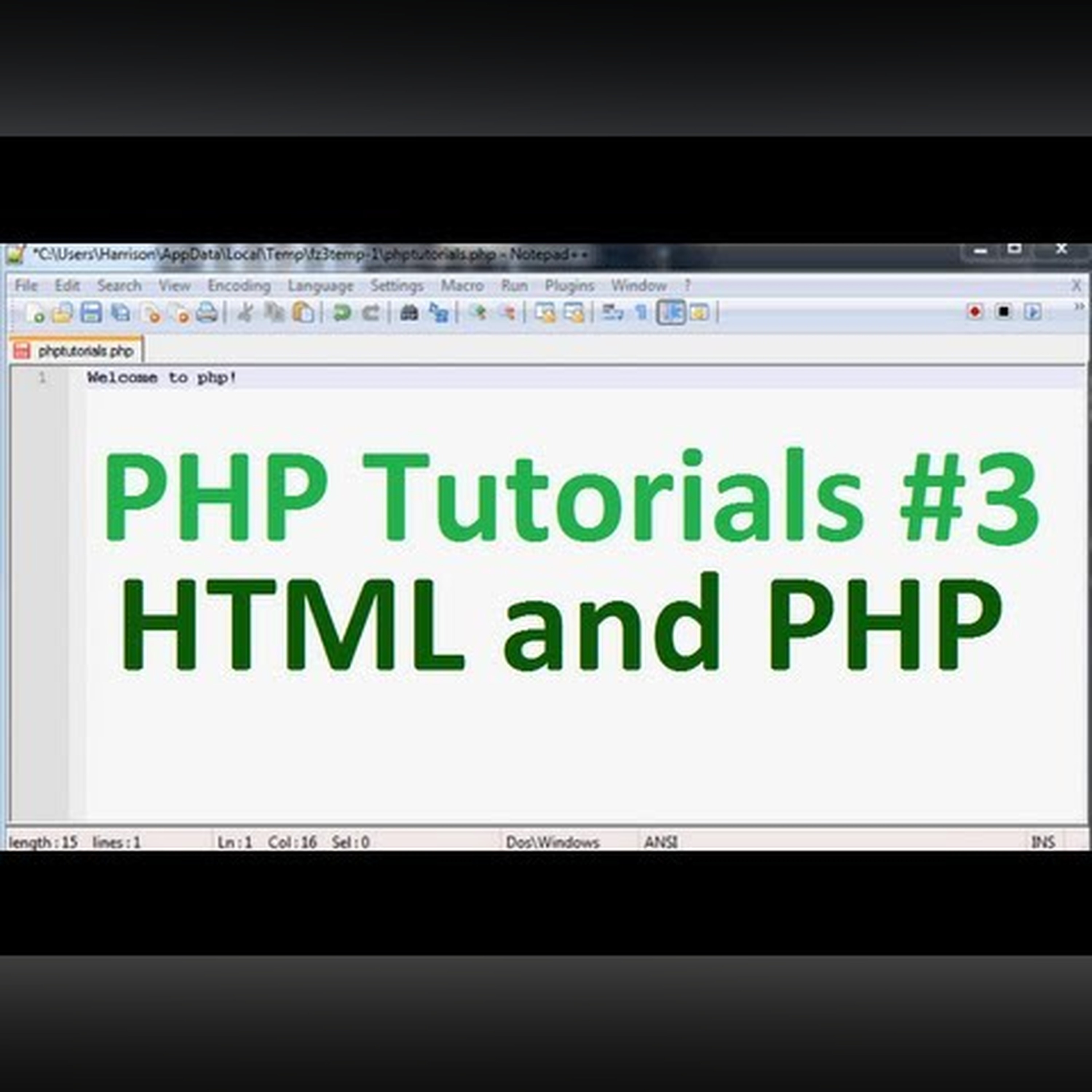Click the Save All toolbar icon
This screenshot has width=1092, height=1092.
pyautogui.click(x=120, y=313)
